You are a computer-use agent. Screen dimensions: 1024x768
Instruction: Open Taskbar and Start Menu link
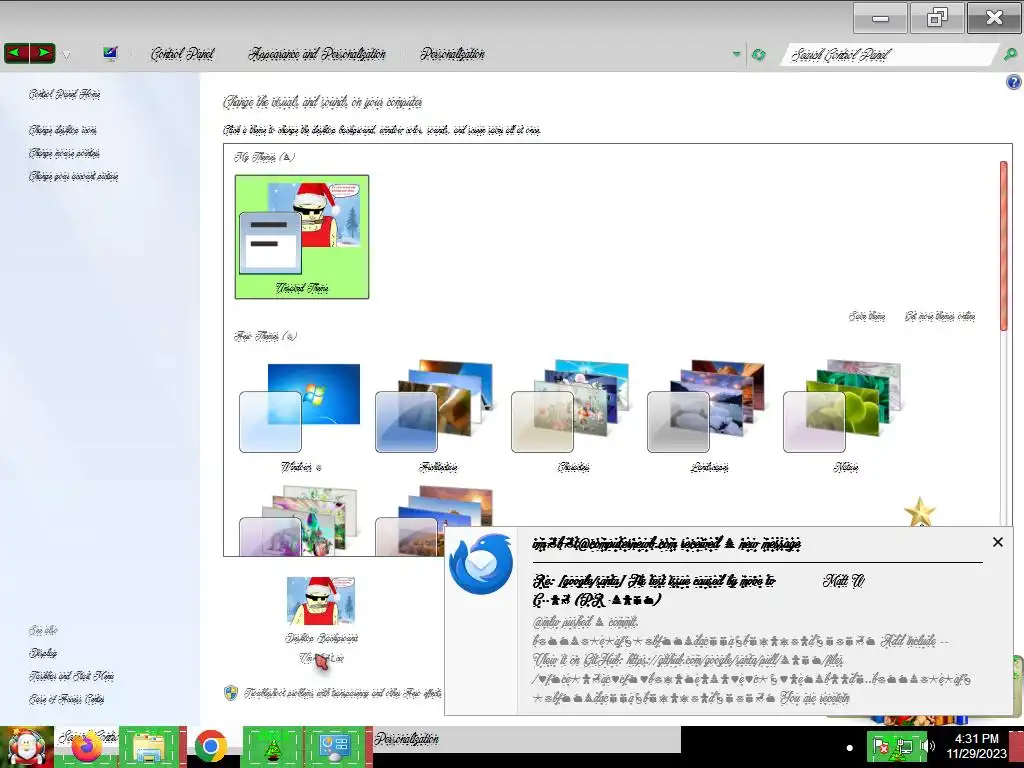tap(71, 676)
